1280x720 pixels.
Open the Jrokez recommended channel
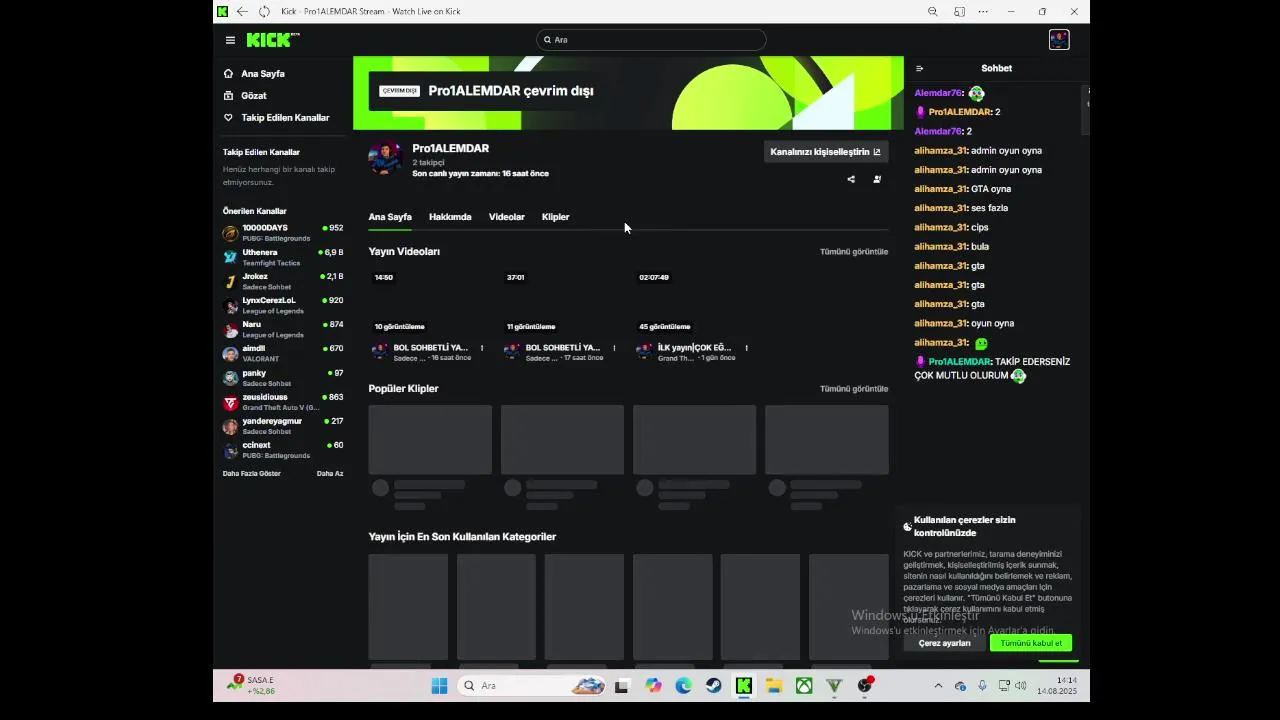[283, 281]
